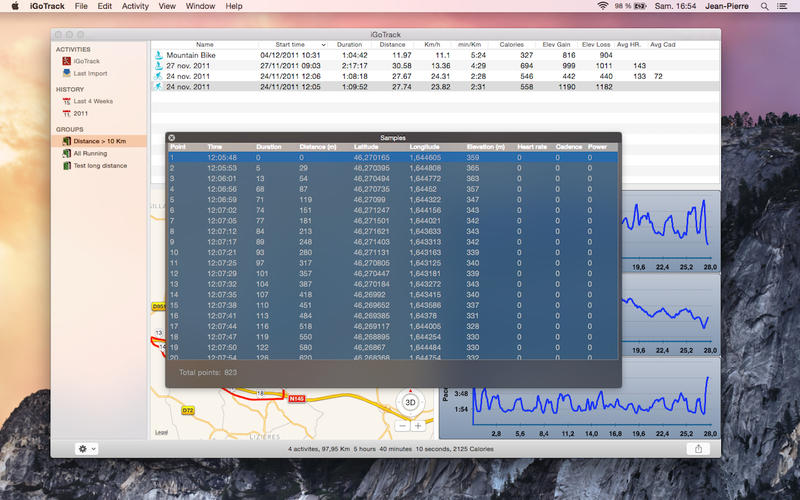This screenshot has width=800, height=500.
Task: Select Mountain Bike activity row
Action: tap(435, 55)
